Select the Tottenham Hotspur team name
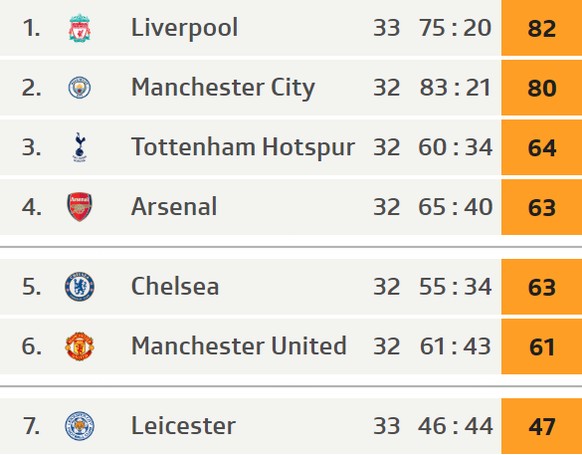Image resolution: width=582 pixels, height=455 pixels. (243, 147)
